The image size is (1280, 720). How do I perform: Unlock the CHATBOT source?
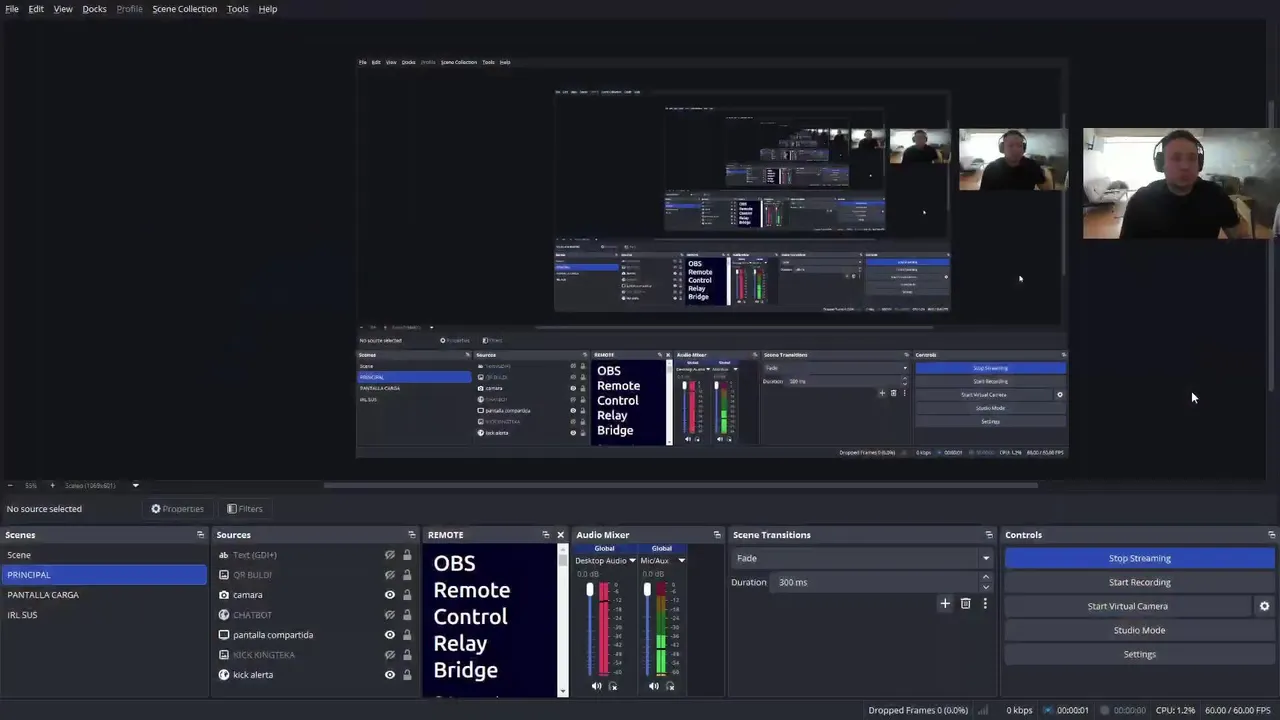pyautogui.click(x=407, y=615)
